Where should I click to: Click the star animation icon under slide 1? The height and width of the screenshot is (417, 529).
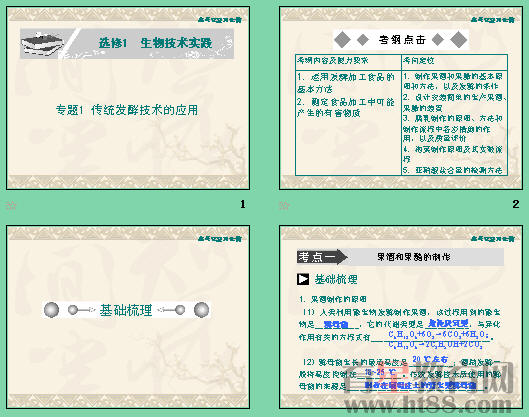pos(11,205)
